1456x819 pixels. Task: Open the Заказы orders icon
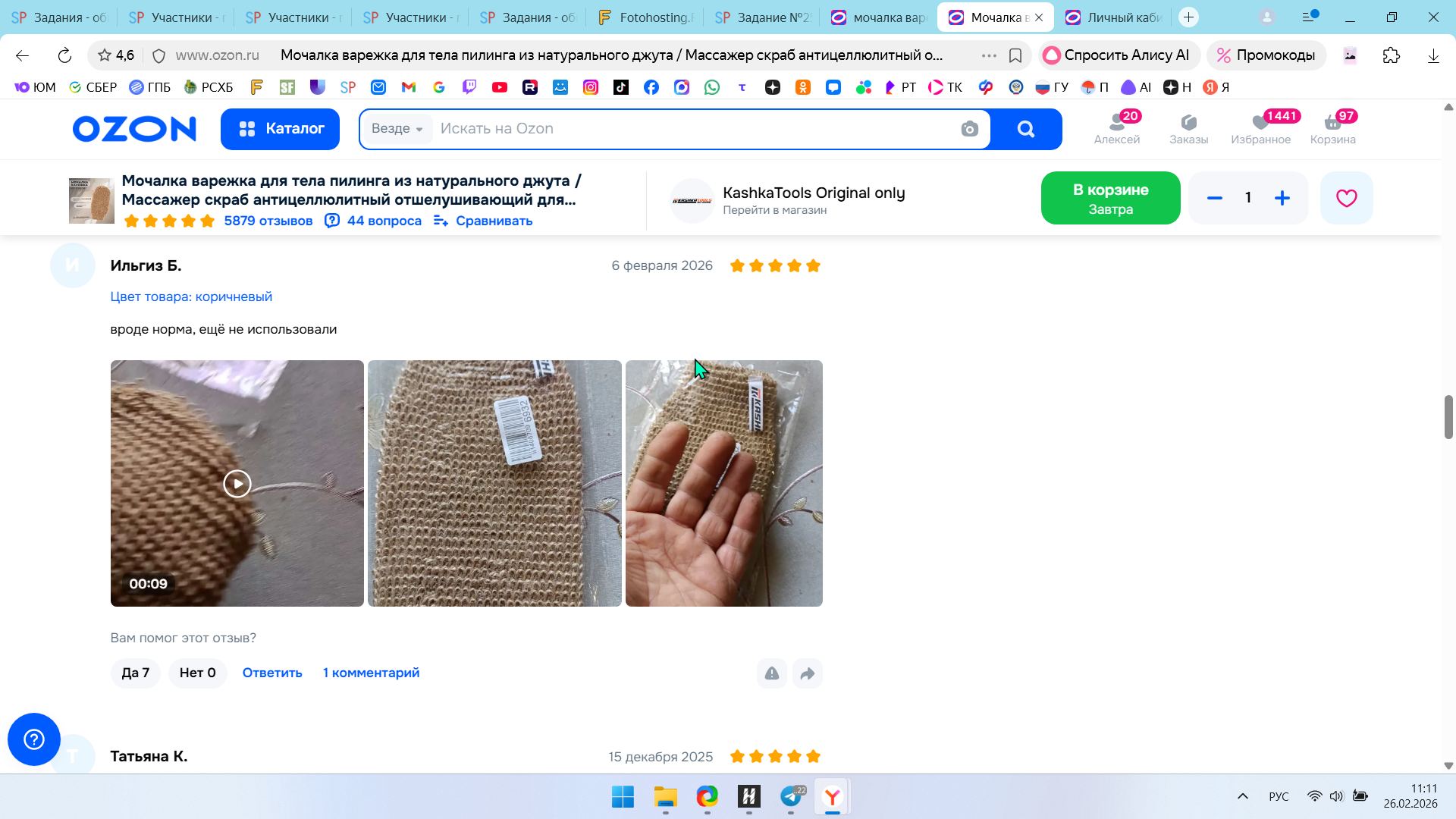(1188, 128)
